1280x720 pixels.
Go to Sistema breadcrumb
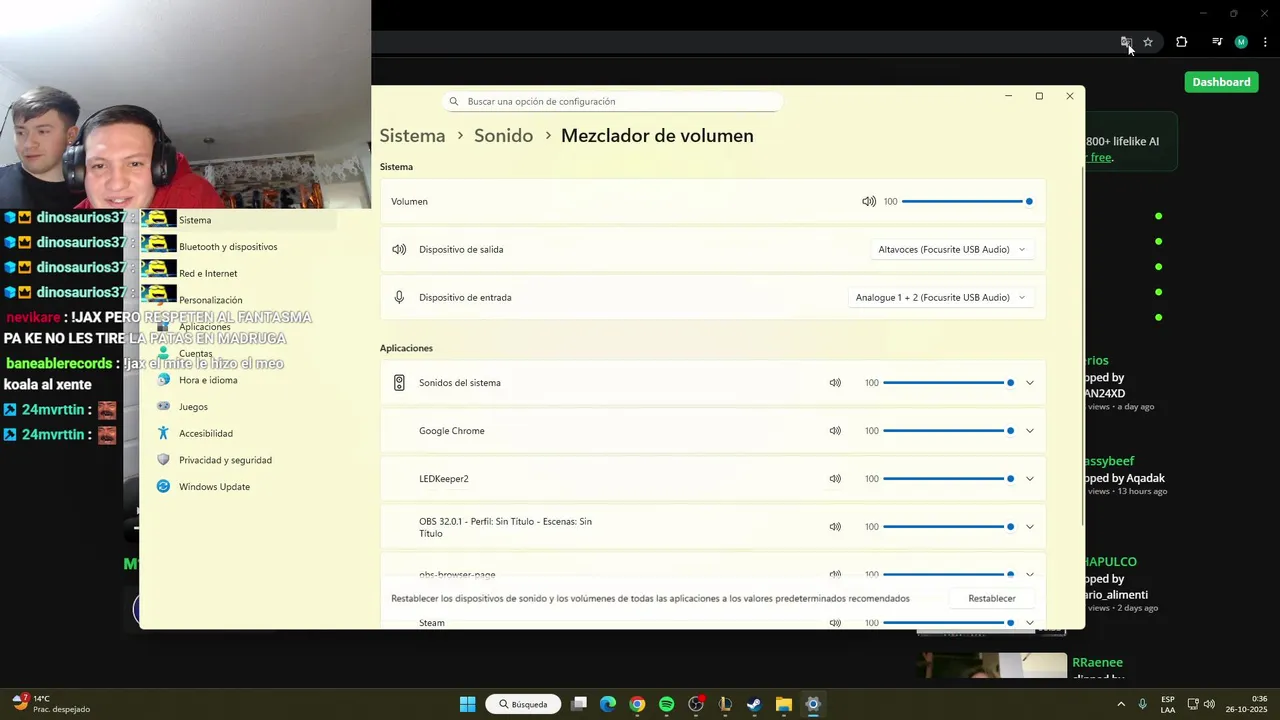coord(412,136)
